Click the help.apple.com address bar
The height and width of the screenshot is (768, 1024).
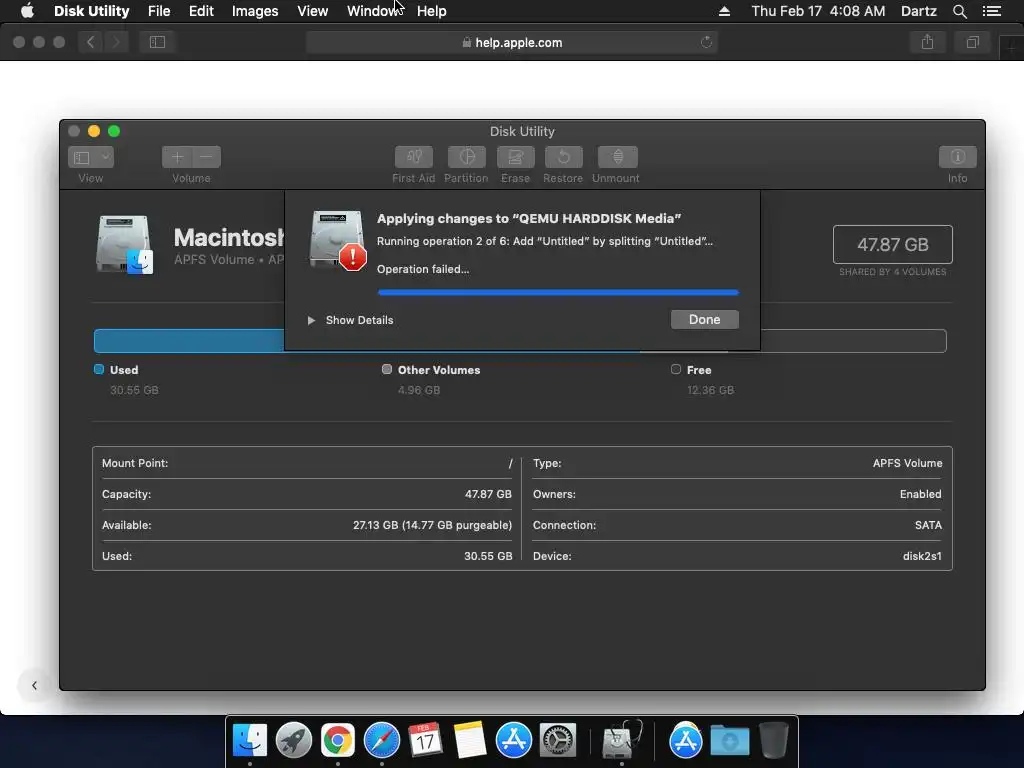[511, 42]
